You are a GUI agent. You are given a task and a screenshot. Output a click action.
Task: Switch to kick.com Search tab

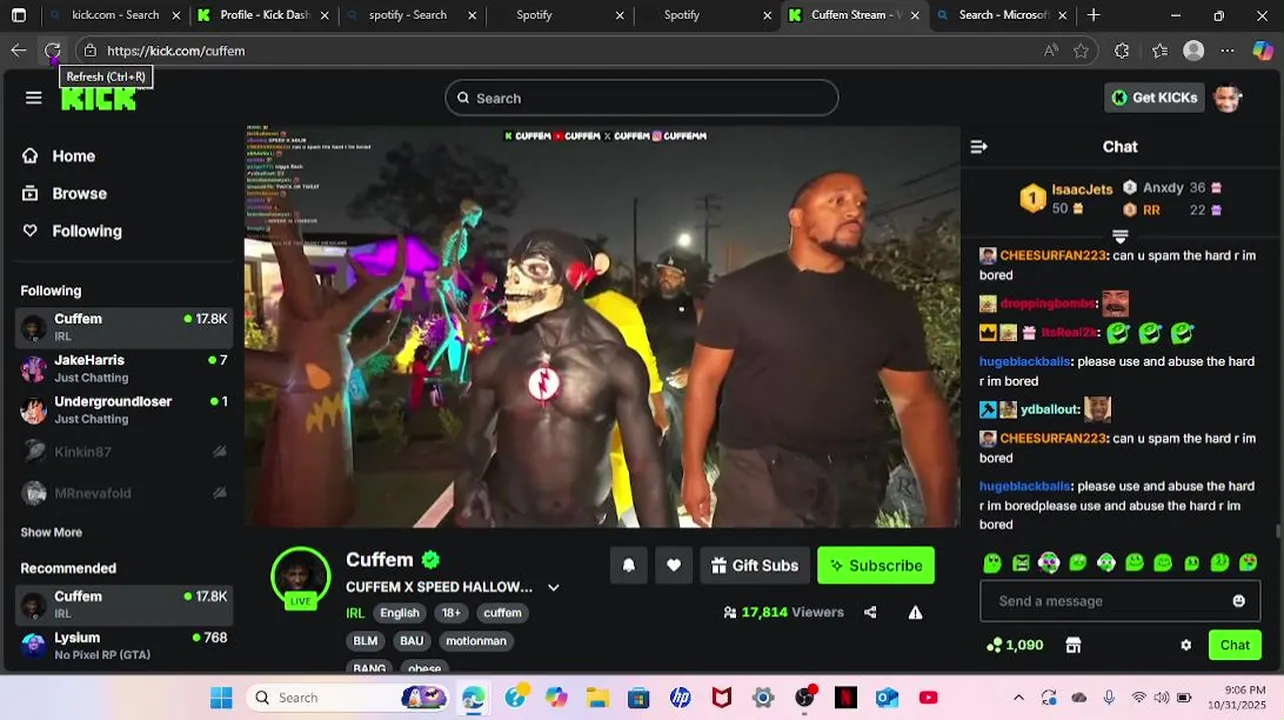[x=116, y=15]
